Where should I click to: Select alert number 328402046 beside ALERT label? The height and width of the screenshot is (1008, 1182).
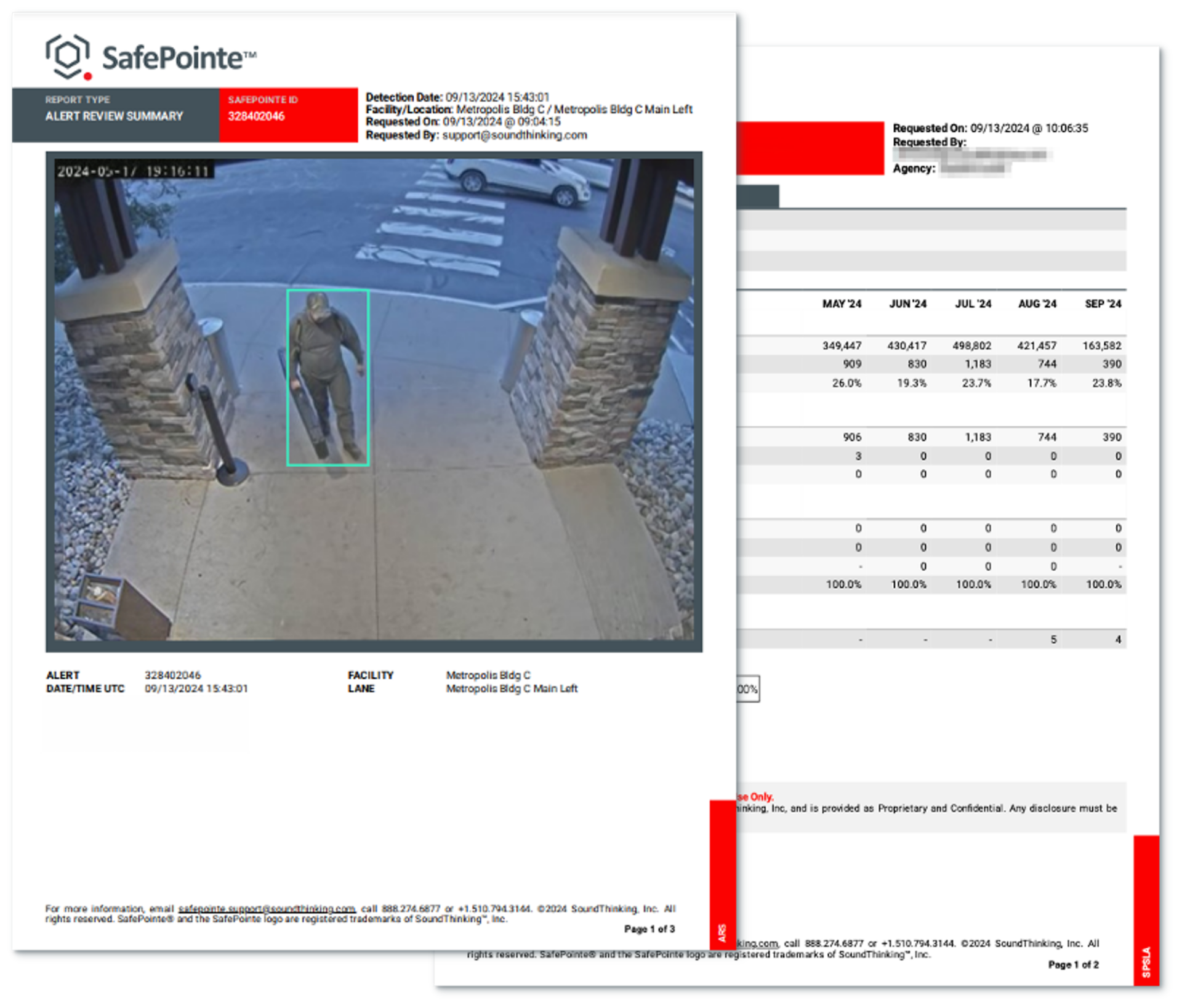(x=172, y=675)
